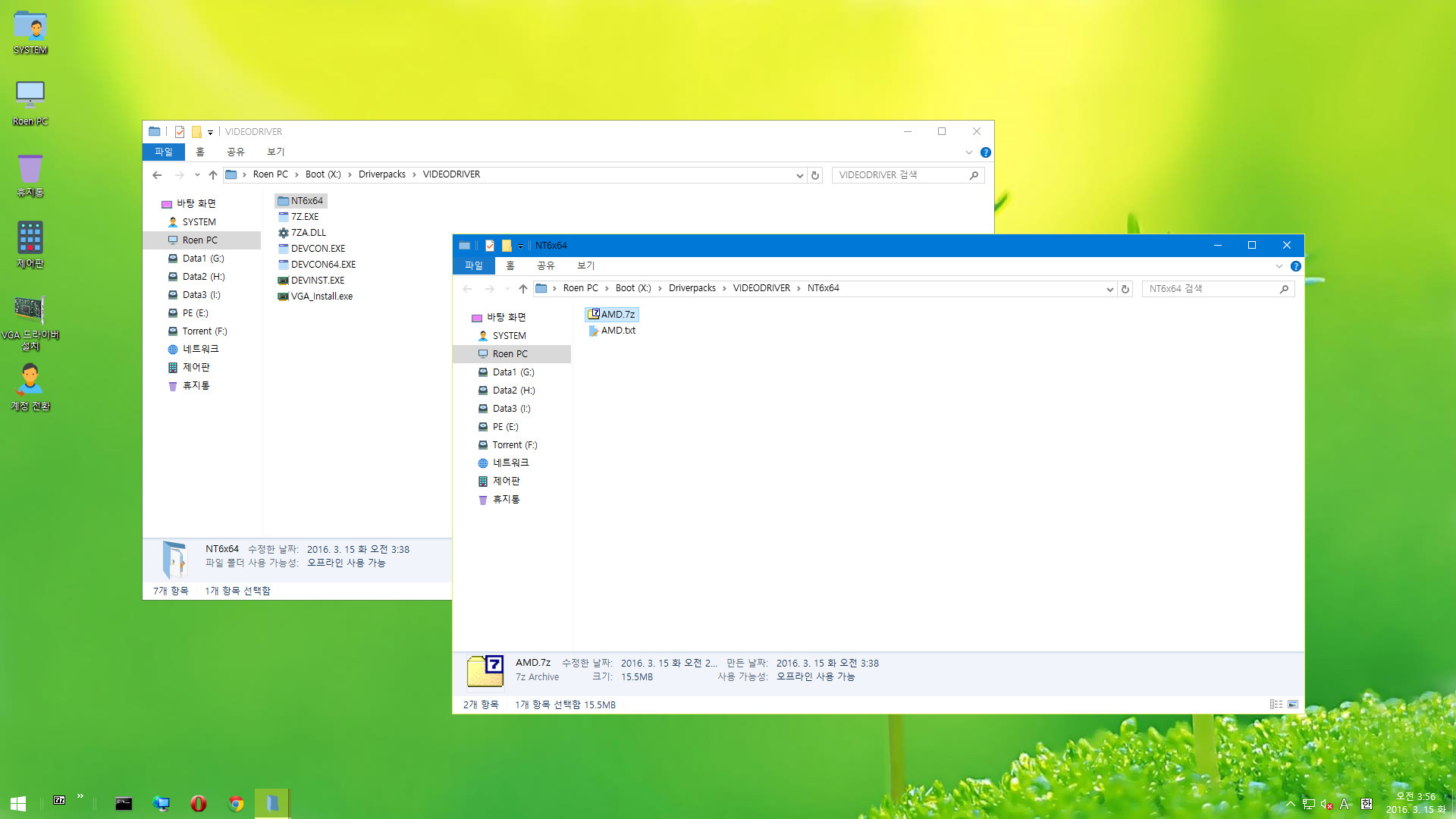Click the File Explorer taskbar icon

tap(271, 803)
